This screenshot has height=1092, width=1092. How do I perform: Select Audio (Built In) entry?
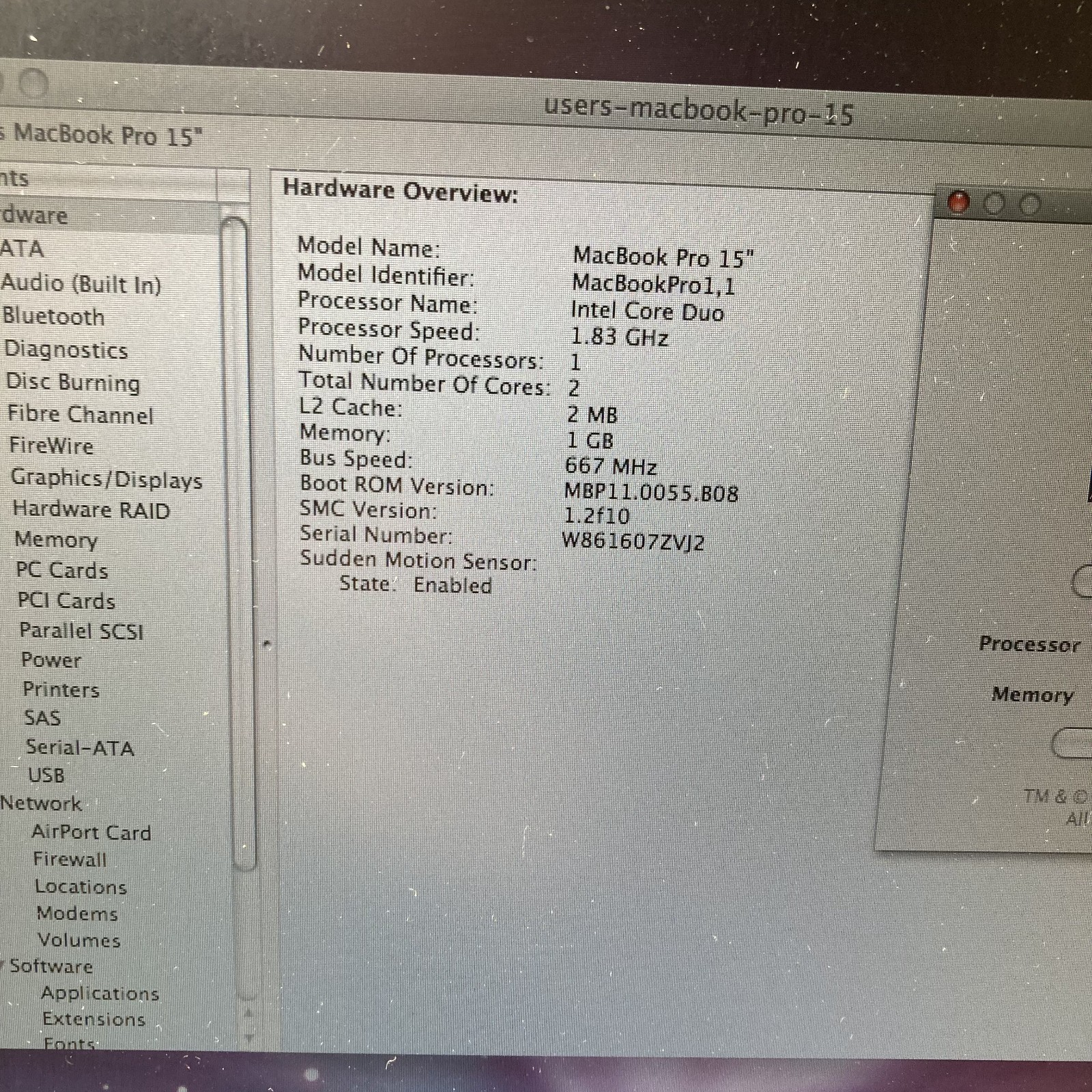[81, 283]
